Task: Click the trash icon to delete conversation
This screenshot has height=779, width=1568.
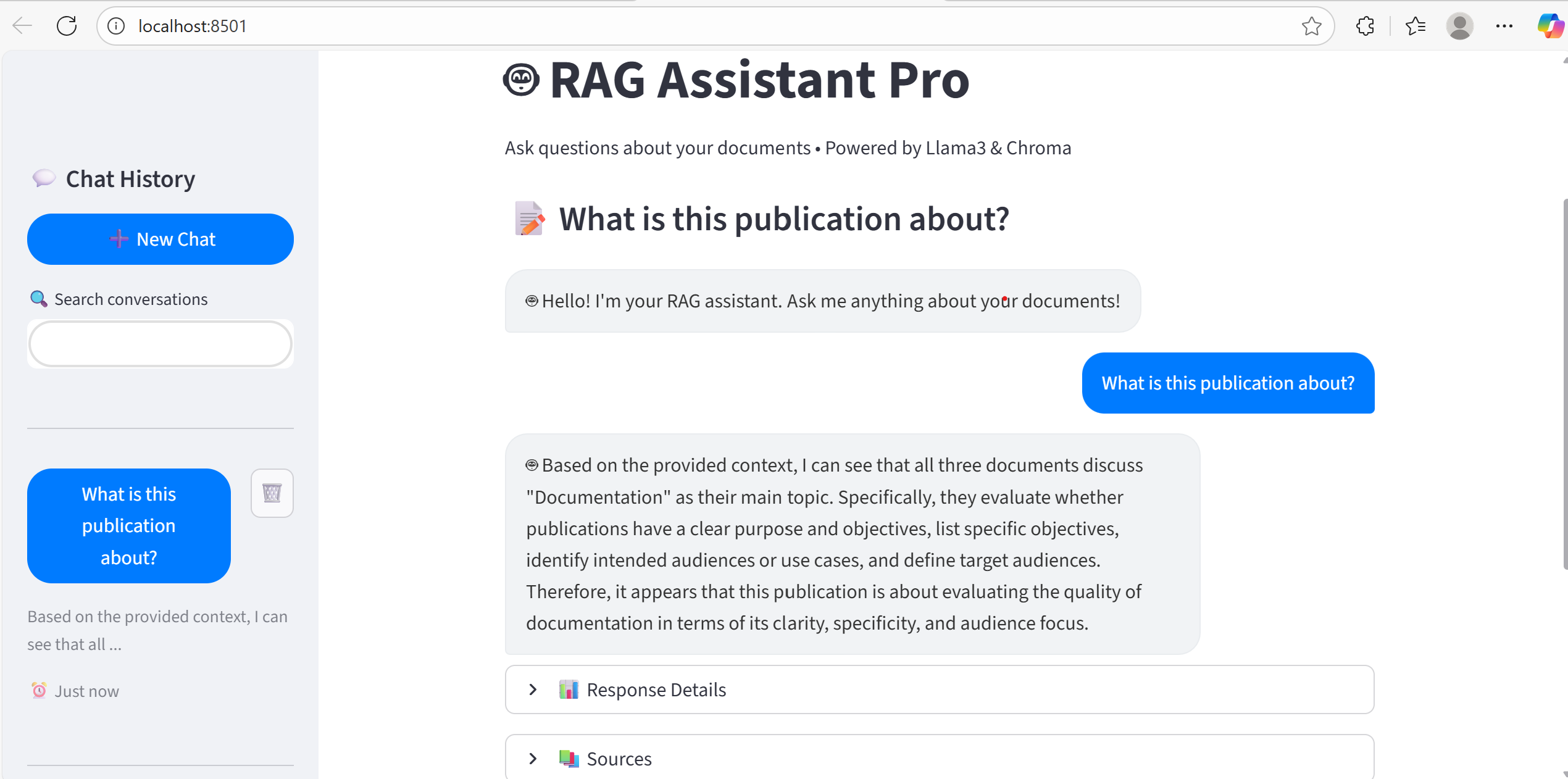Action: pyautogui.click(x=272, y=493)
